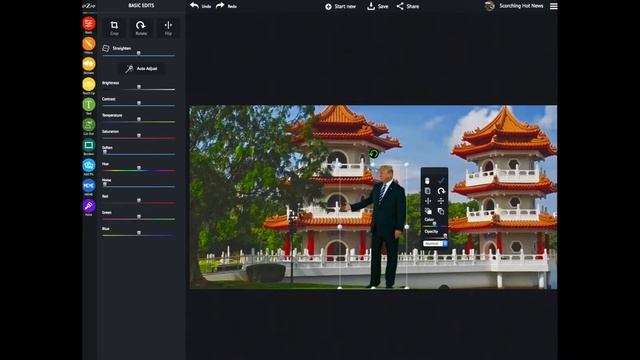The image size is (640, 360).
Task: Click the Brightness slider handle
Action: 139,87
